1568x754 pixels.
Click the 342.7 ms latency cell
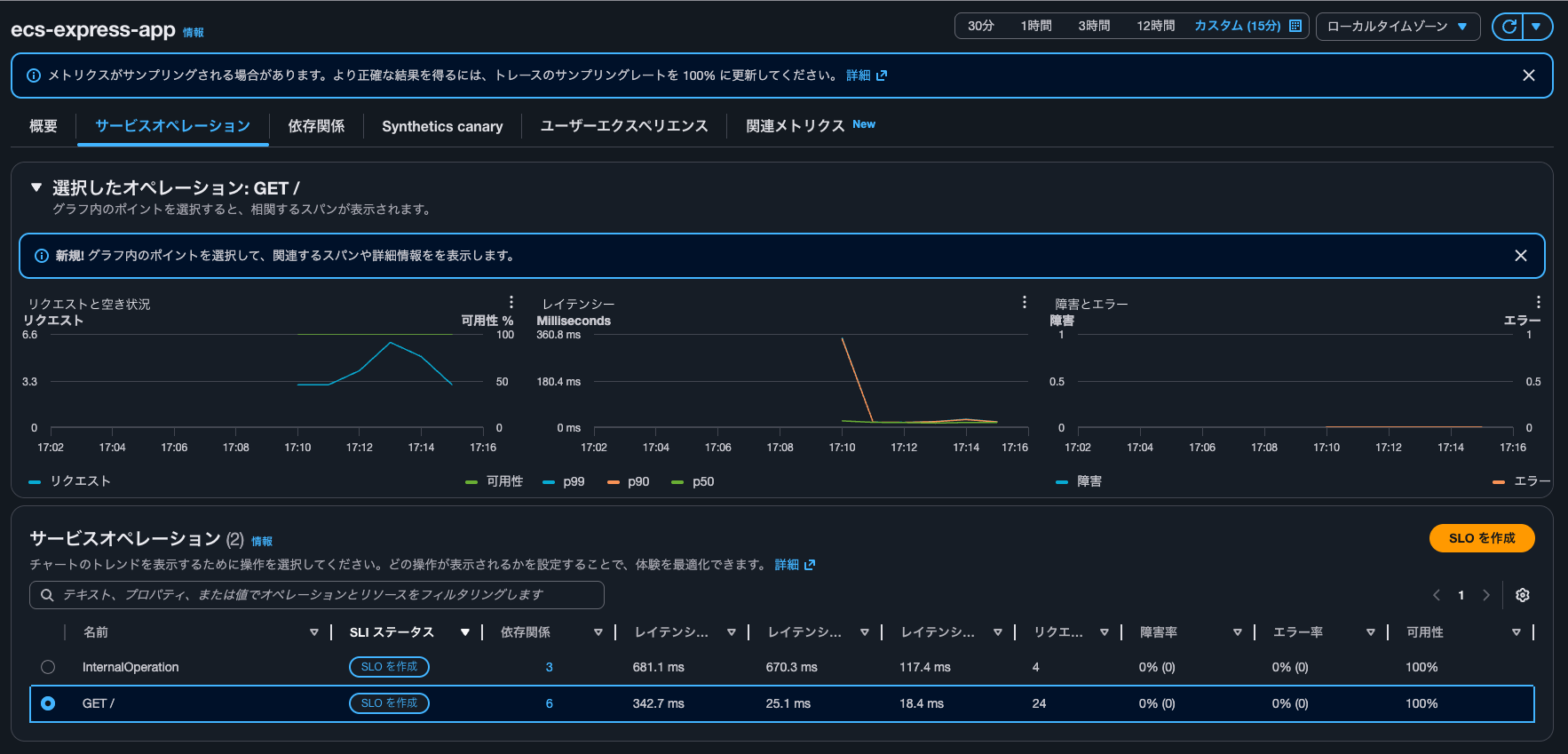[x=658, y=703]
